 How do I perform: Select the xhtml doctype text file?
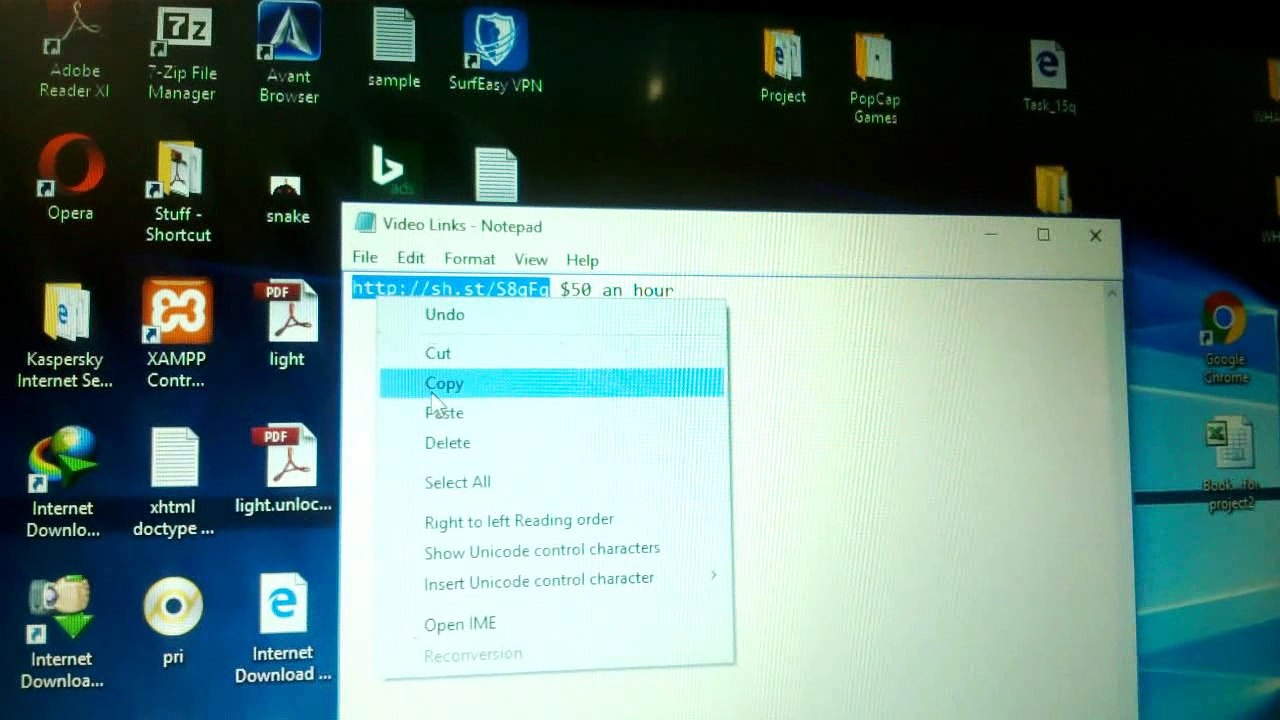coord(174,482)
